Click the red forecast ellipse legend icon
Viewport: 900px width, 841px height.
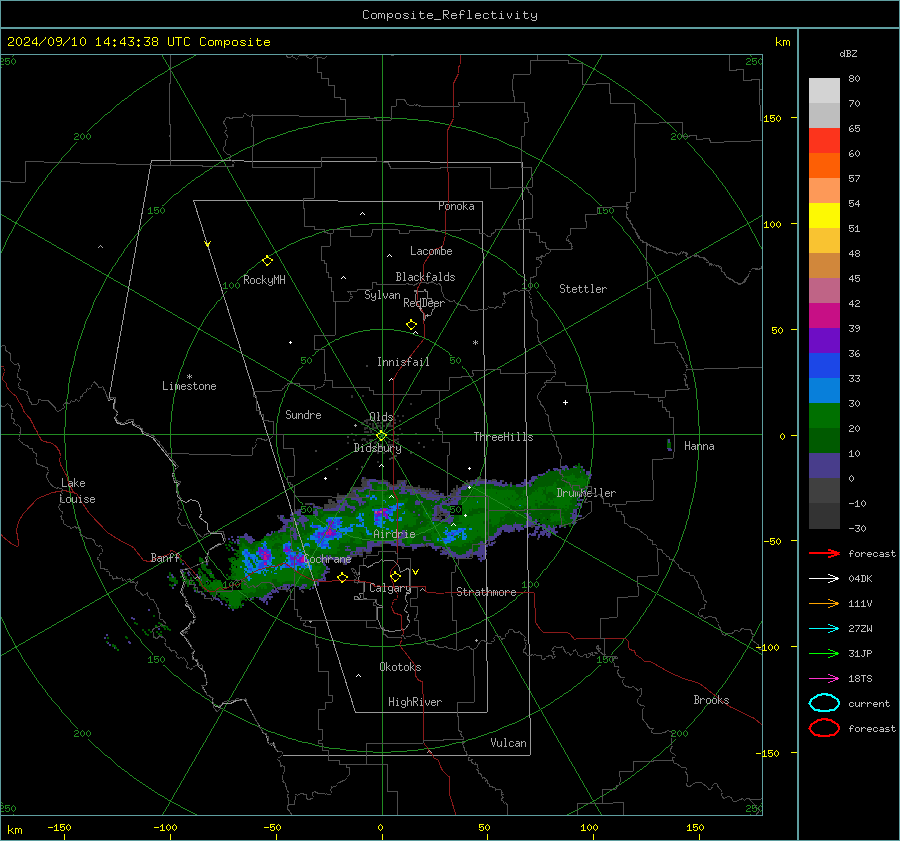(824, 728)
